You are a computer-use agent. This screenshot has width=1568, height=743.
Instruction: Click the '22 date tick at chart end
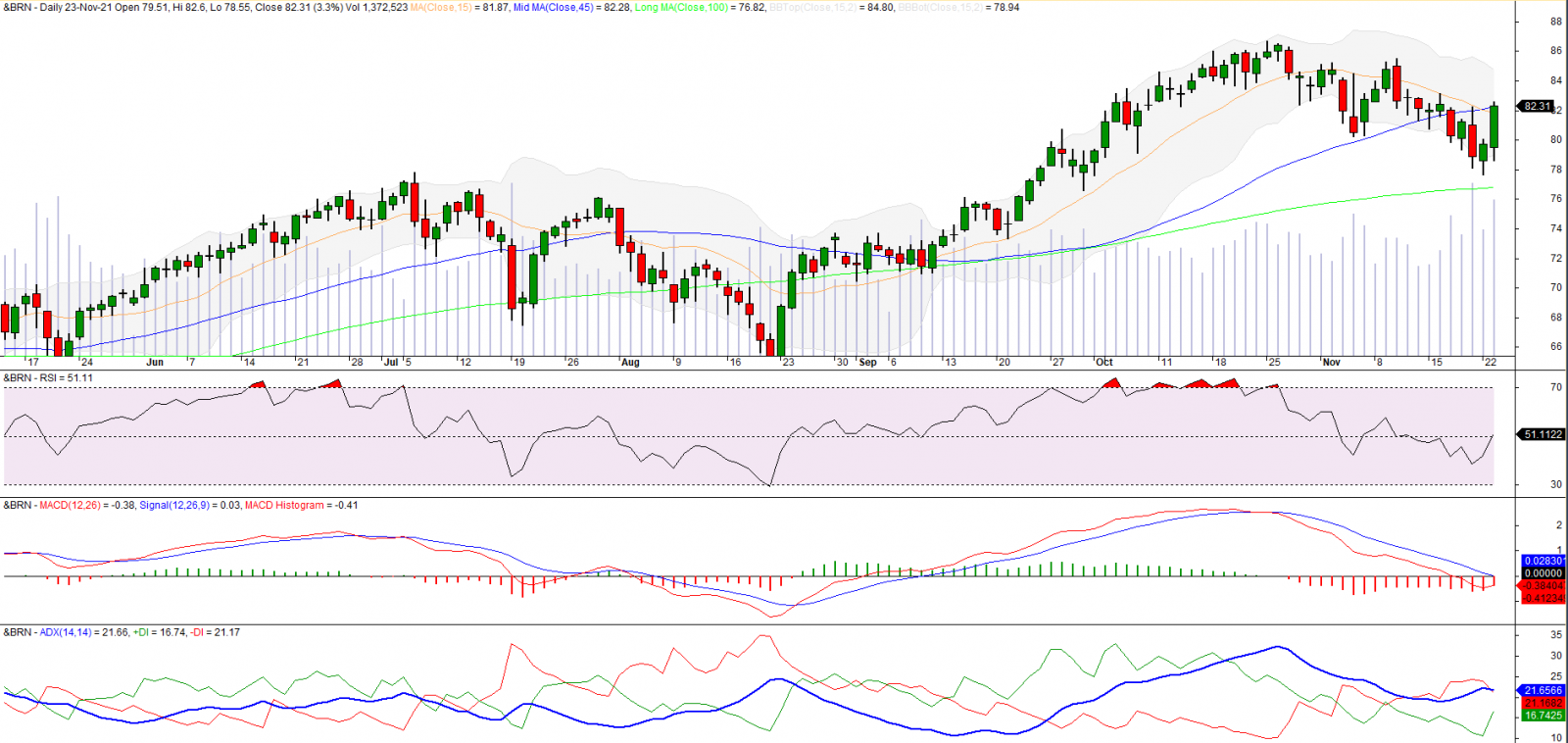1490,362
